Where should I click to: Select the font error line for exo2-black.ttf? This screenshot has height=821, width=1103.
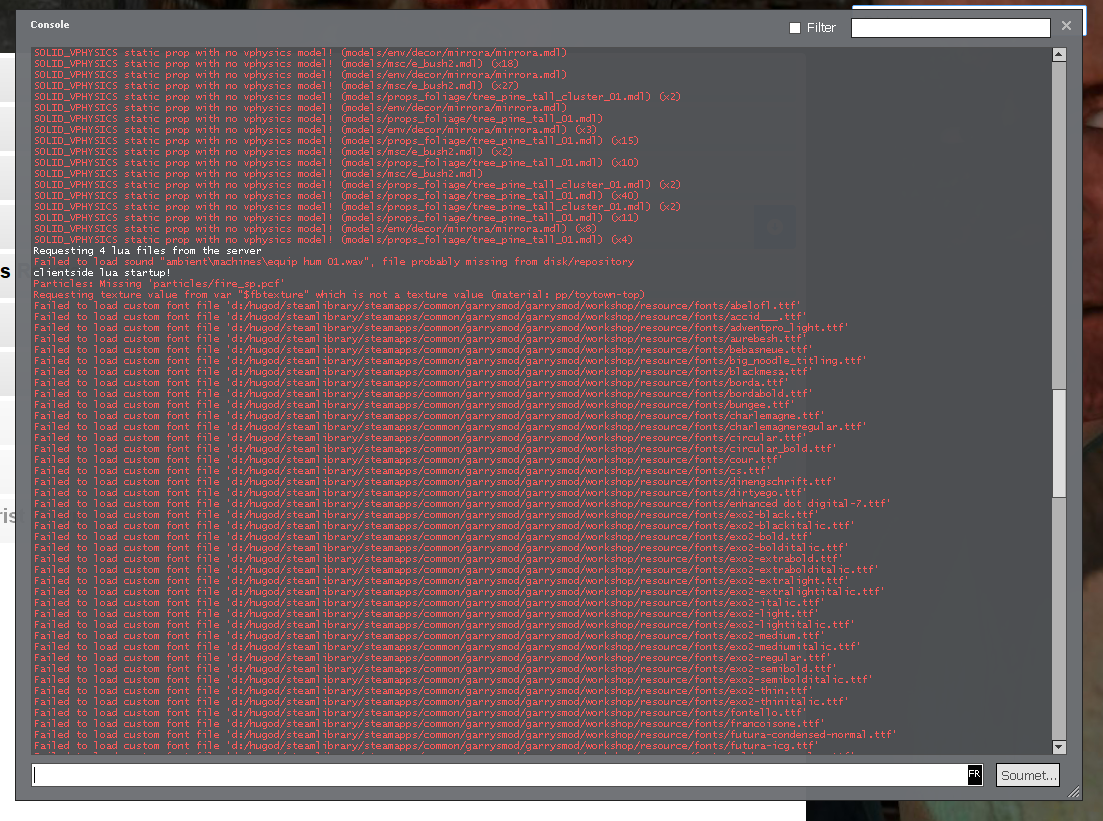click(x=426, y=515)
